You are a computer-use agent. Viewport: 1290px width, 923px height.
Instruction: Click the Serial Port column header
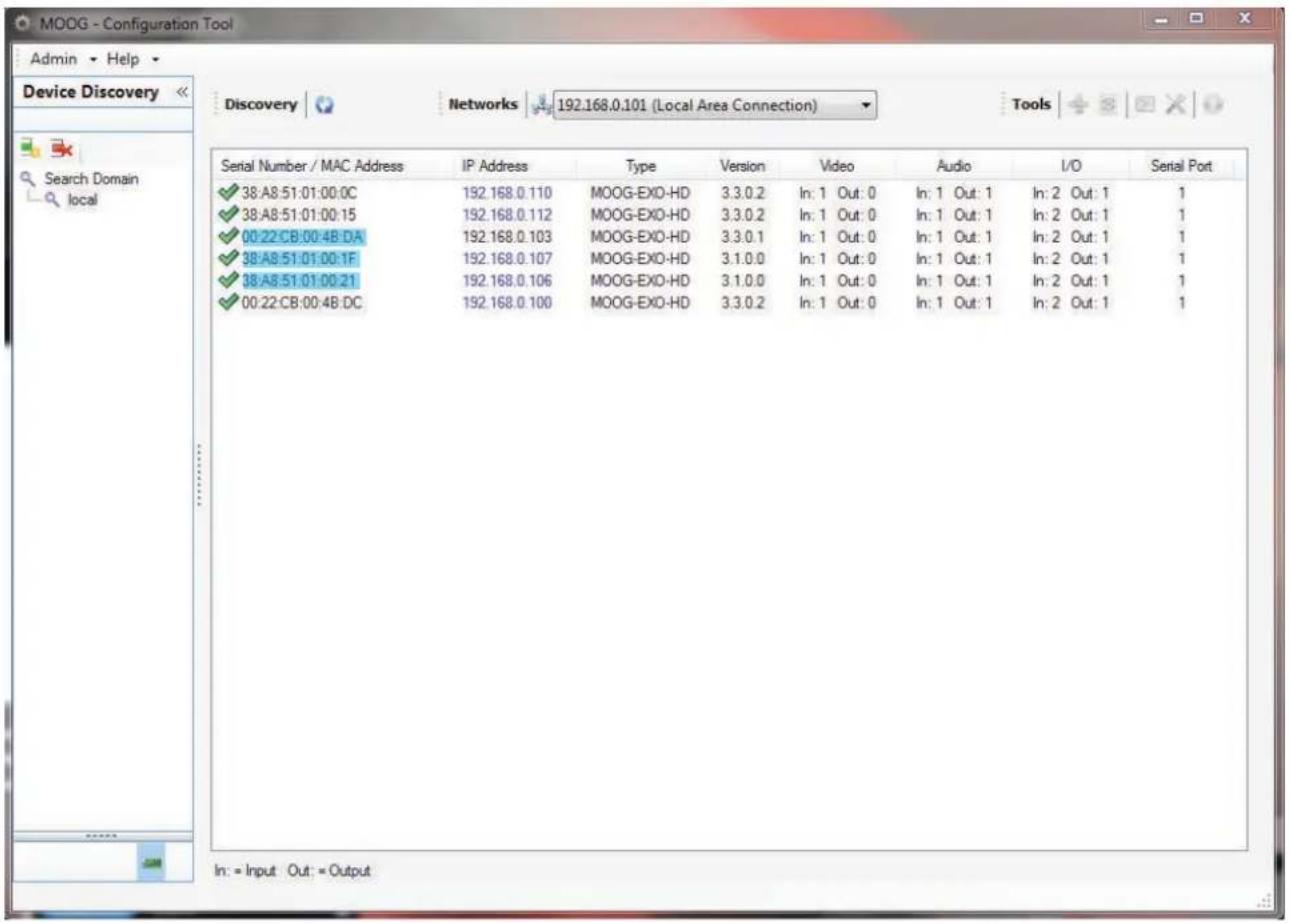click(1179, 166)
